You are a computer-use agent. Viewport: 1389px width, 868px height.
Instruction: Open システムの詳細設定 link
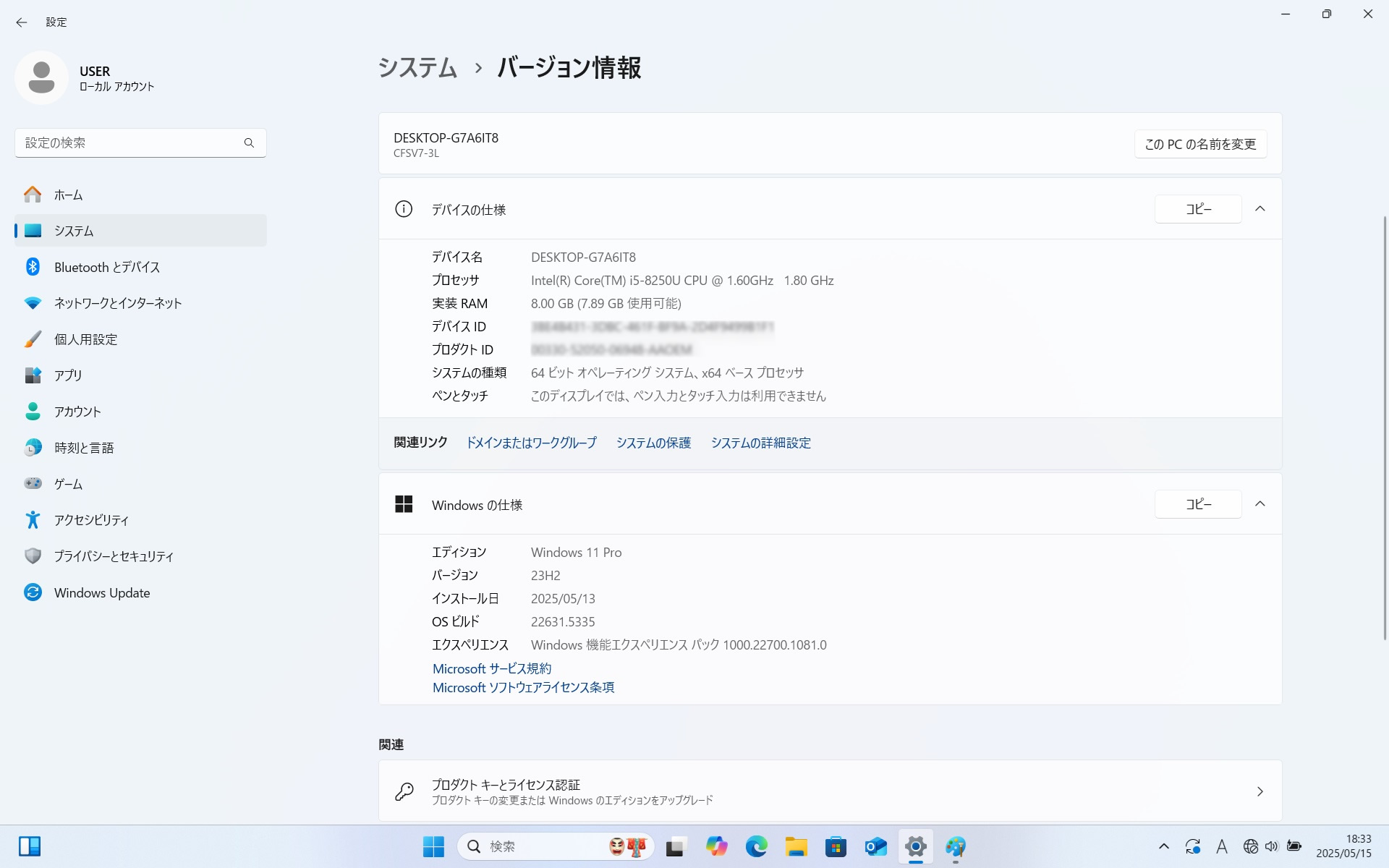[x=760, y=443]
